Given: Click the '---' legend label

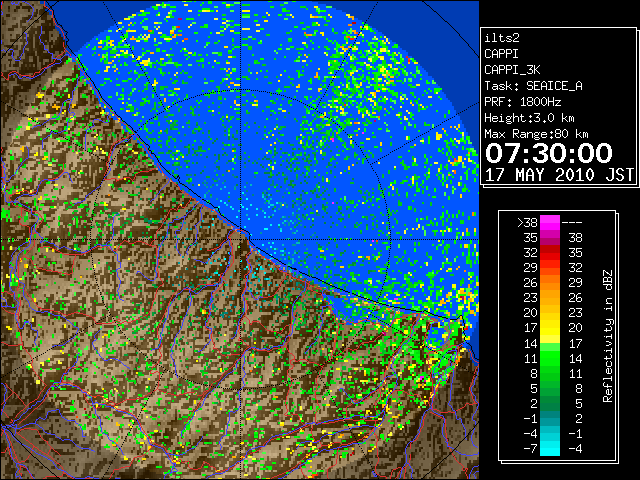Looking at the screenshot, I should 572,223.
